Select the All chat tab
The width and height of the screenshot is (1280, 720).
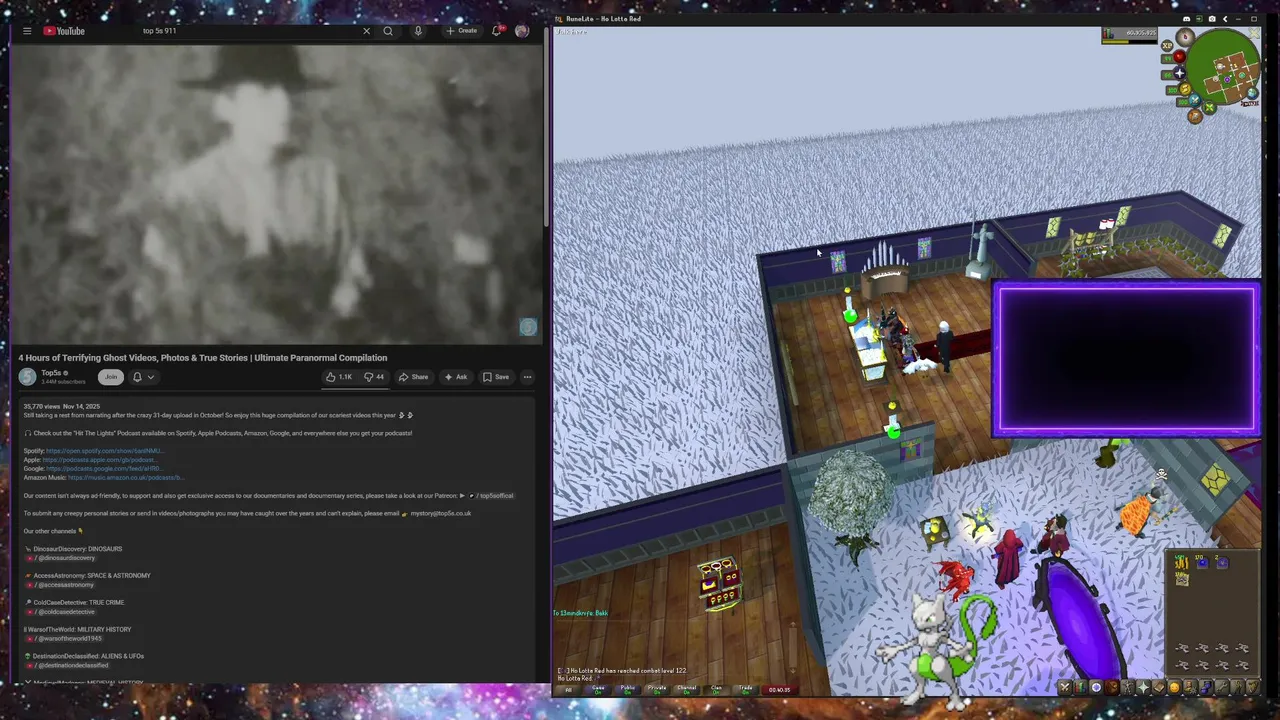569,689
